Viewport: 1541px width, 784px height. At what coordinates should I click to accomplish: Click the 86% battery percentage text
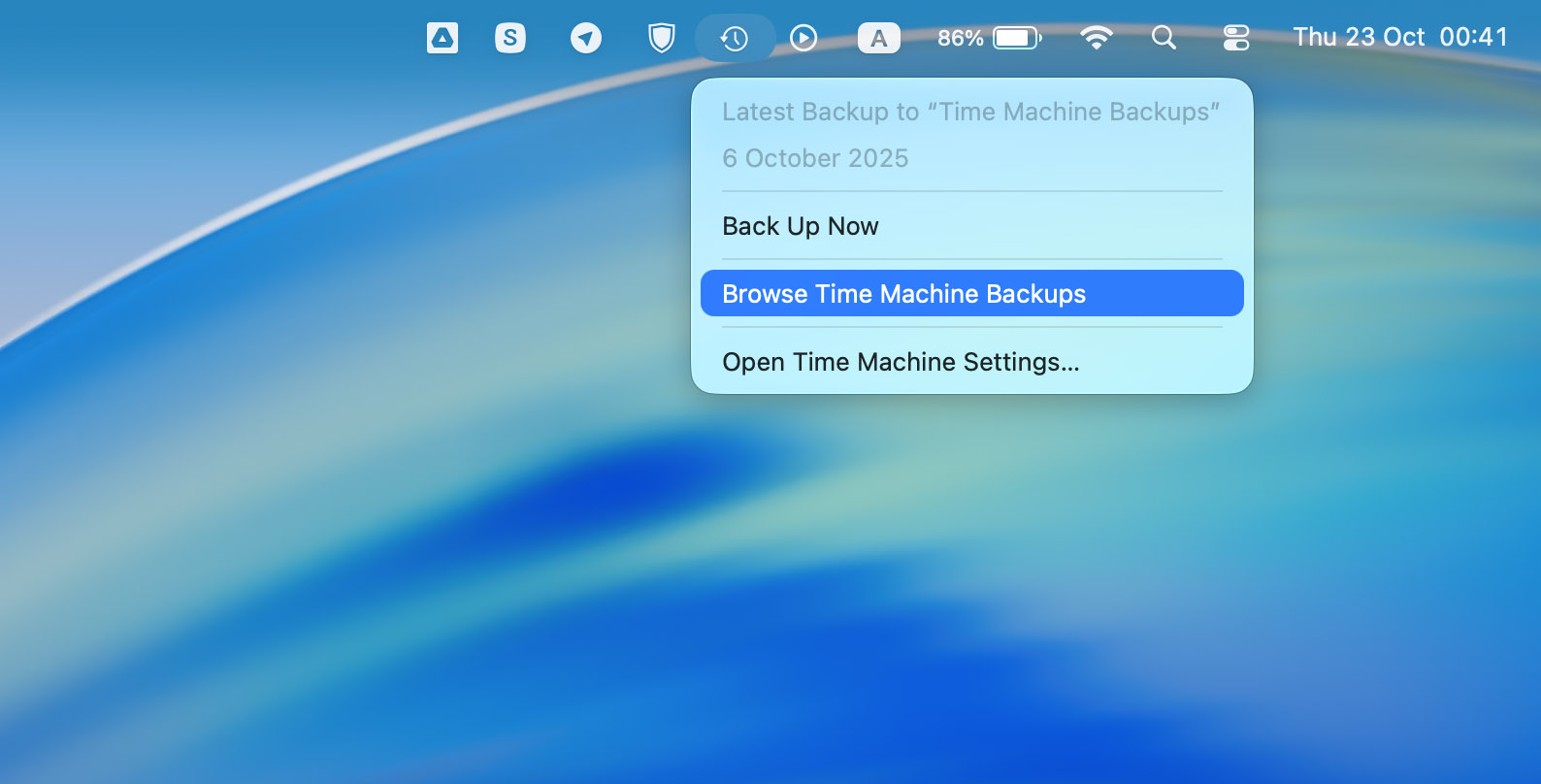click(960, 38)
